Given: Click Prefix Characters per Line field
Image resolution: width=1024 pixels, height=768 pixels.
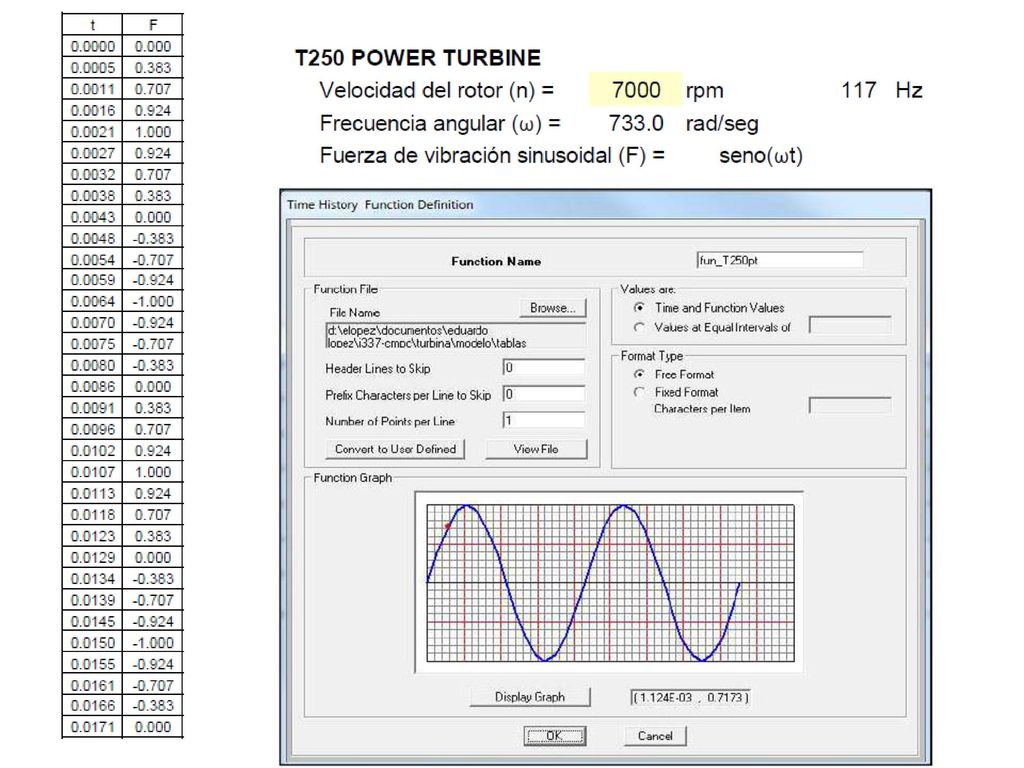Looking at the screenshot, I should click(543, 394).
